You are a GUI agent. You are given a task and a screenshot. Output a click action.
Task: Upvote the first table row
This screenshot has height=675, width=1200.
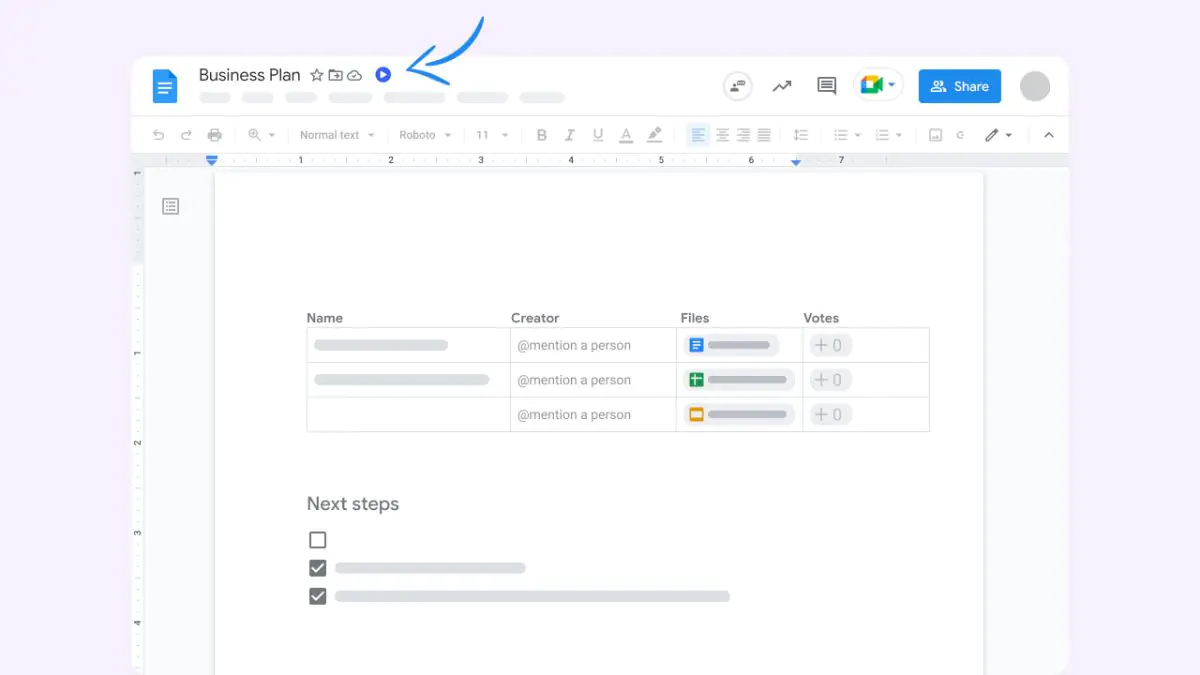(x=830, y=344)
